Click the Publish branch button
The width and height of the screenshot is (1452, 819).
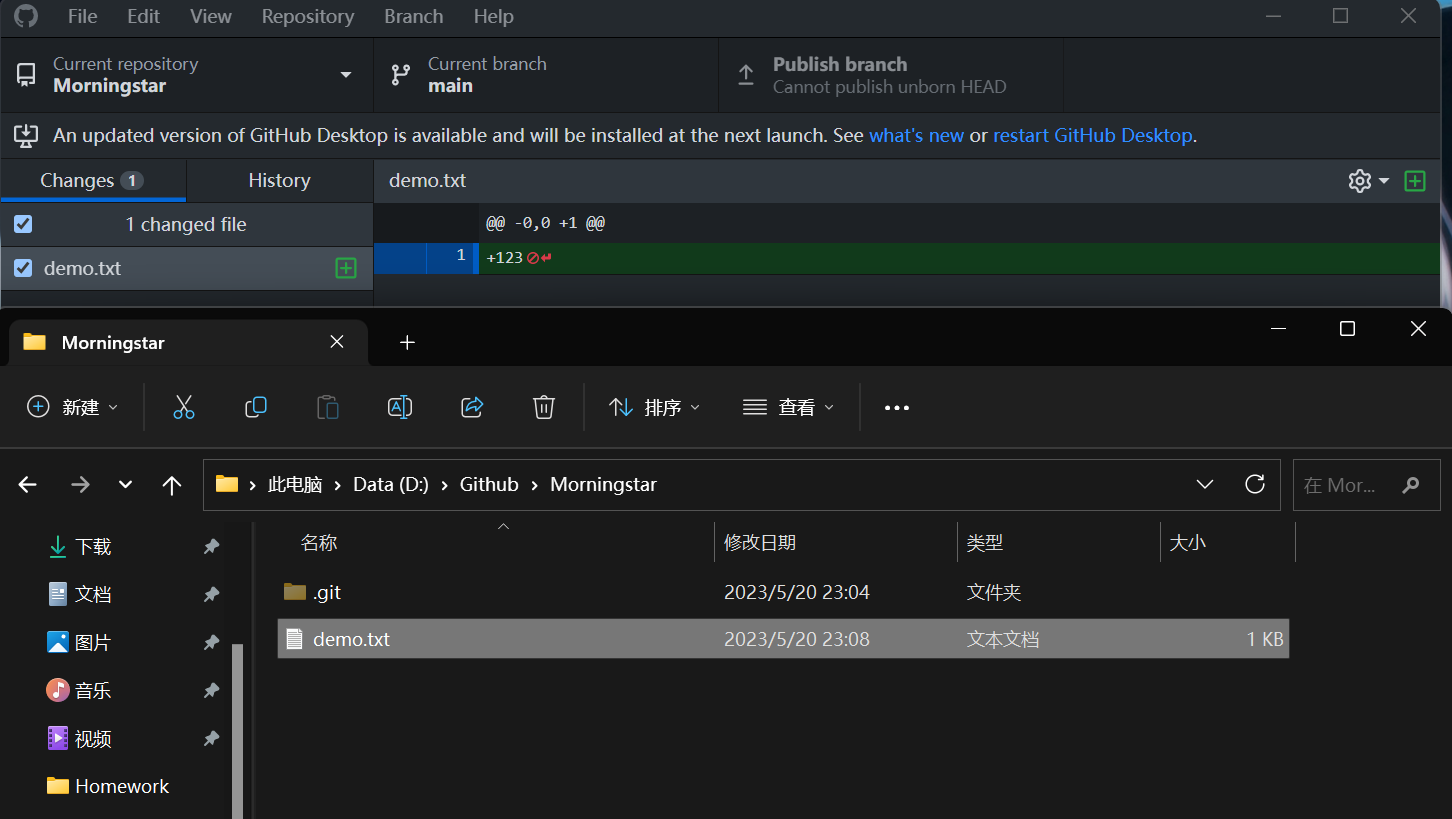pyautogui.click(x=891, y=75)
